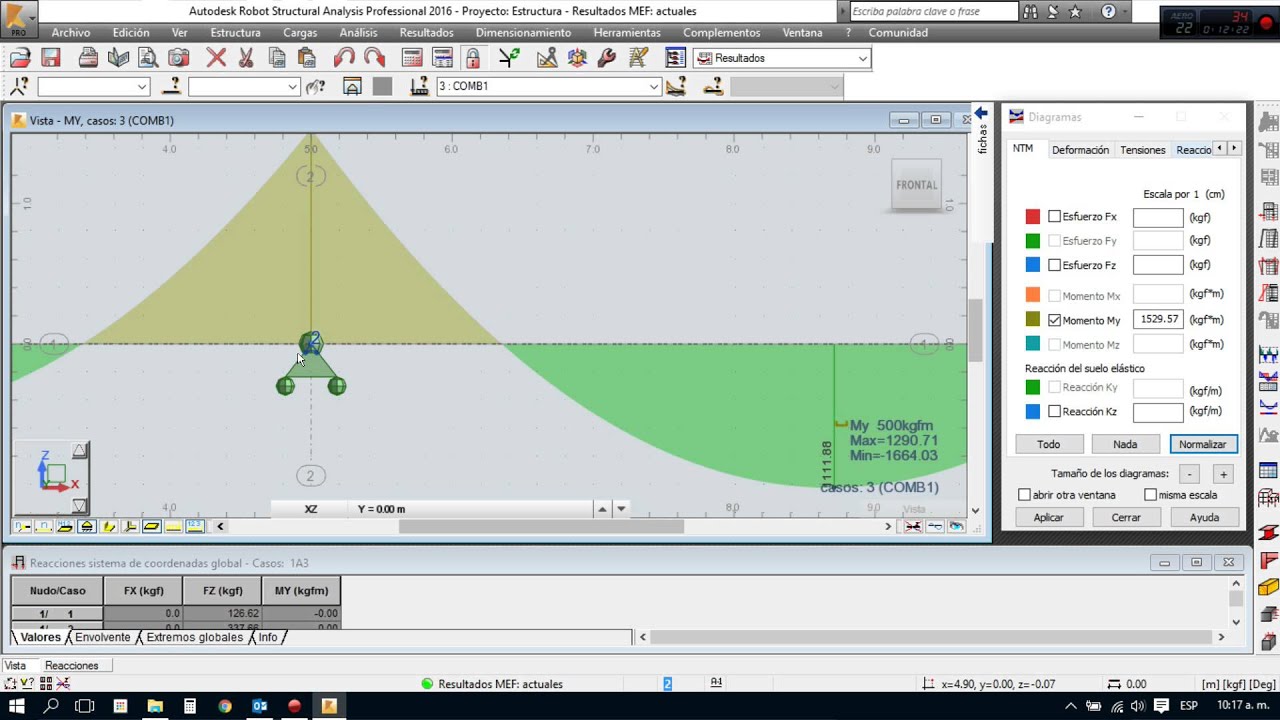Click the node selection icon with question mark
Screen dimensions: 1280x720
pyautogui.click(x=19, y=86)
